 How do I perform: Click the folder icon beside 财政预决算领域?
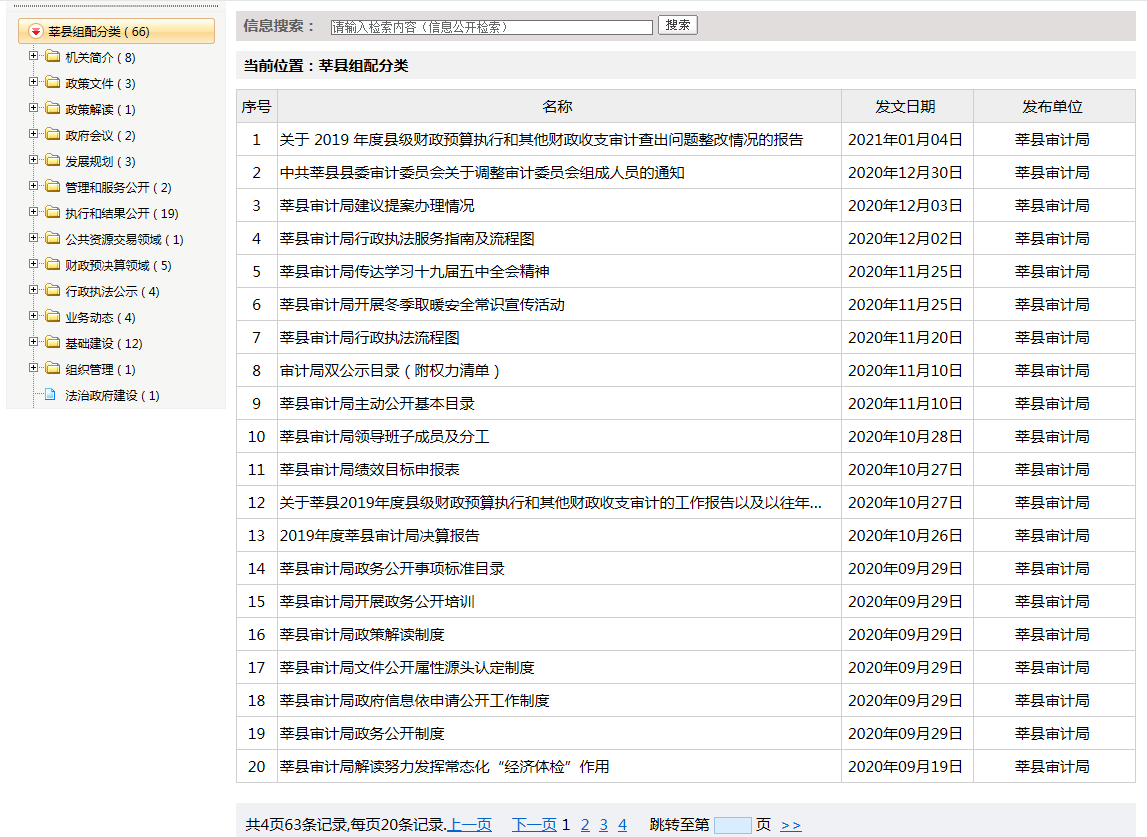point(53,264)
